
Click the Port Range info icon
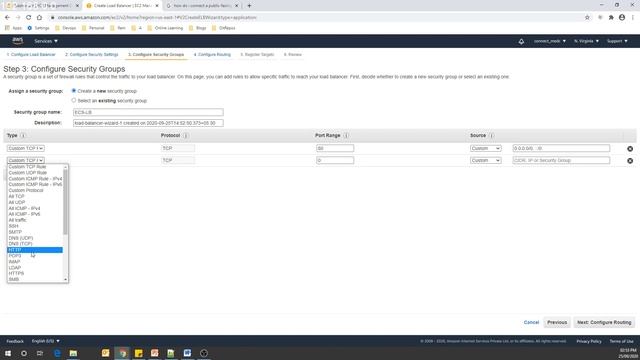[x=346, y=136]
